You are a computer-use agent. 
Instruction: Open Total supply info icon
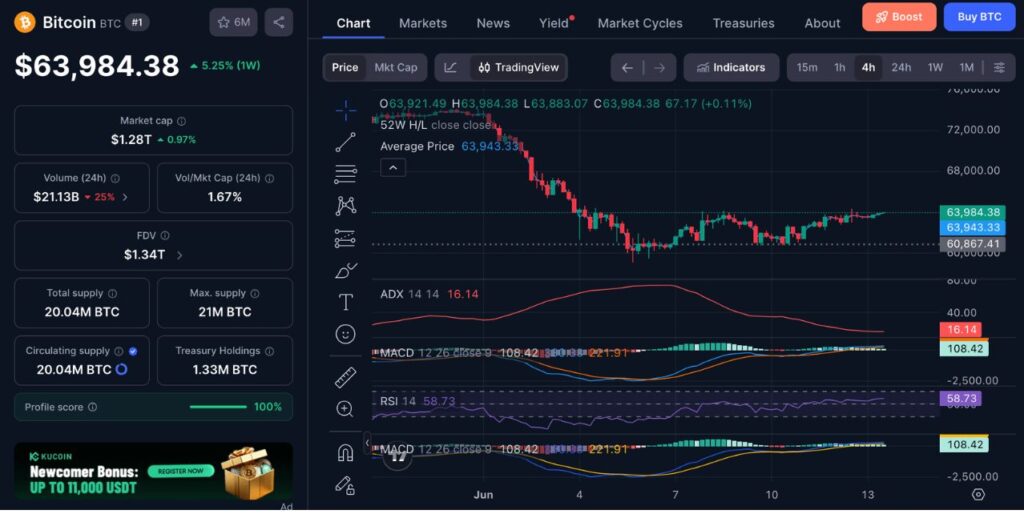point(112,294)
